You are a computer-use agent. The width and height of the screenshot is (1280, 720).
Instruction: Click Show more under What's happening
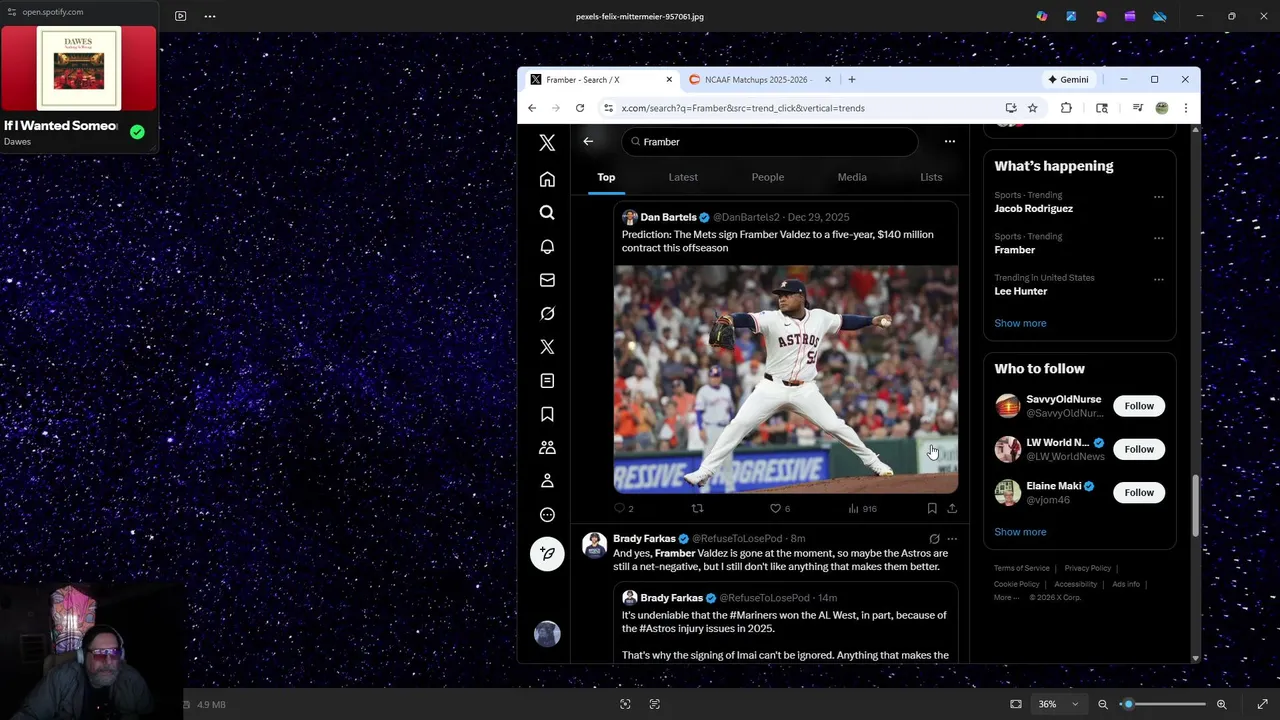click(x=1020, y=323)
